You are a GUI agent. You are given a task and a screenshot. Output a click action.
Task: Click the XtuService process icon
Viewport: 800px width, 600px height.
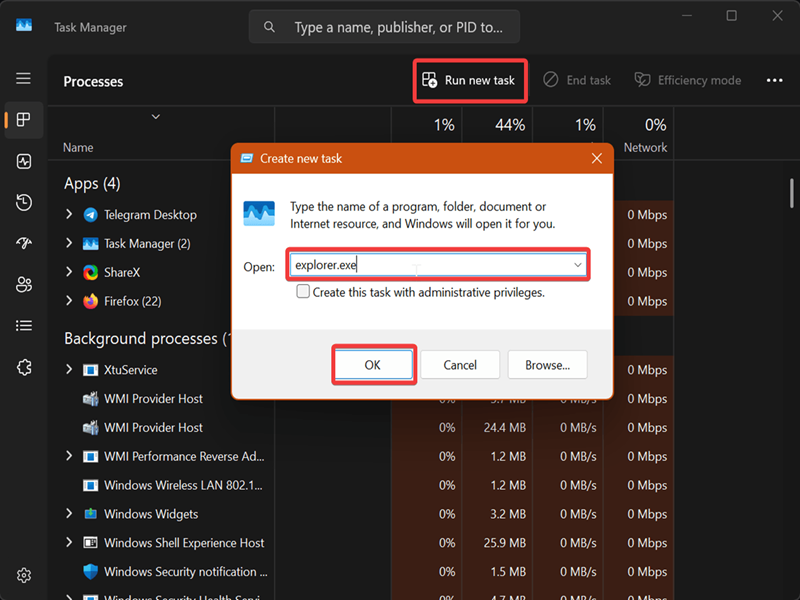[x=90, y=370]
